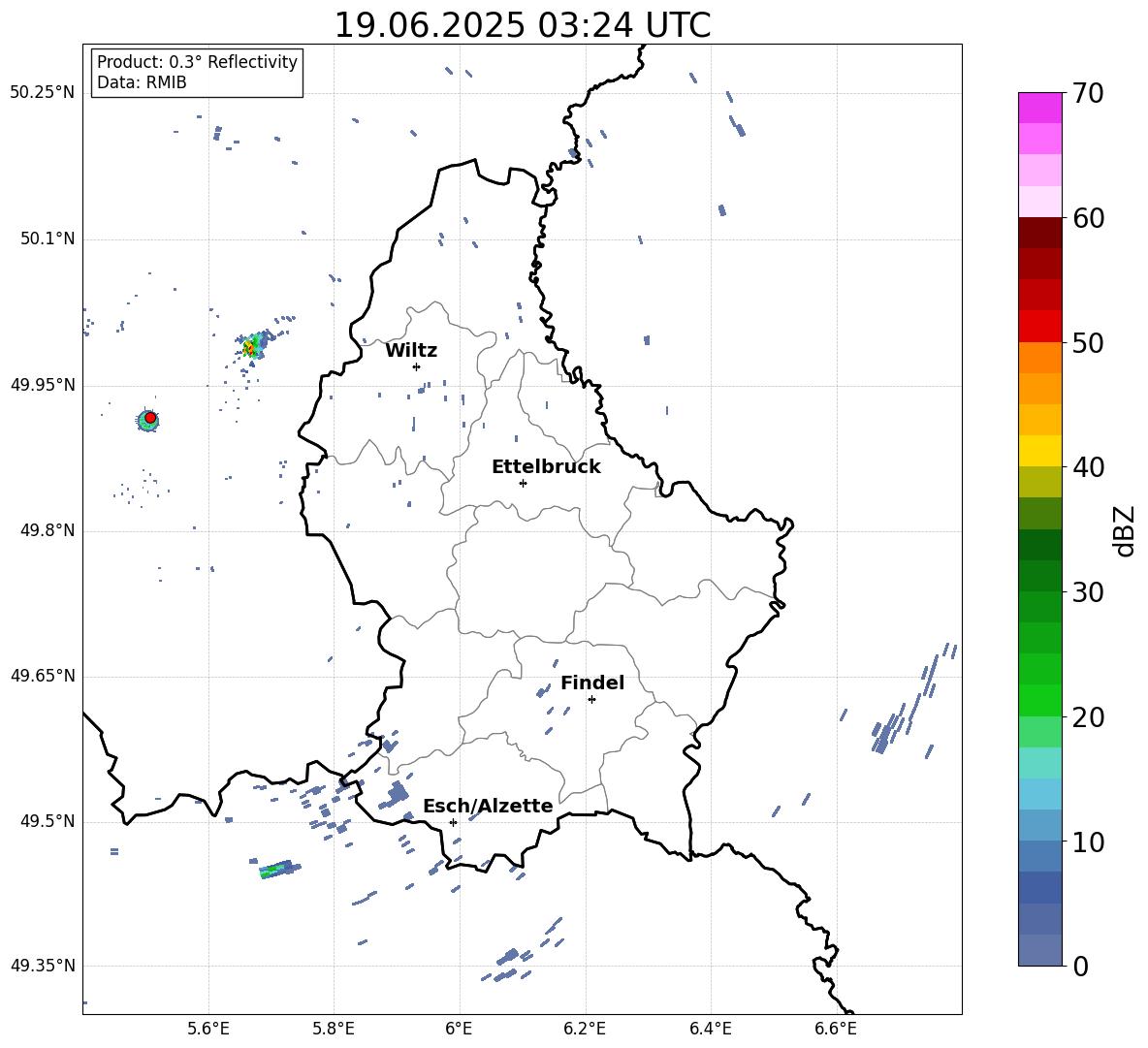Click the 70 value on the colorbar

point(1087,94)
